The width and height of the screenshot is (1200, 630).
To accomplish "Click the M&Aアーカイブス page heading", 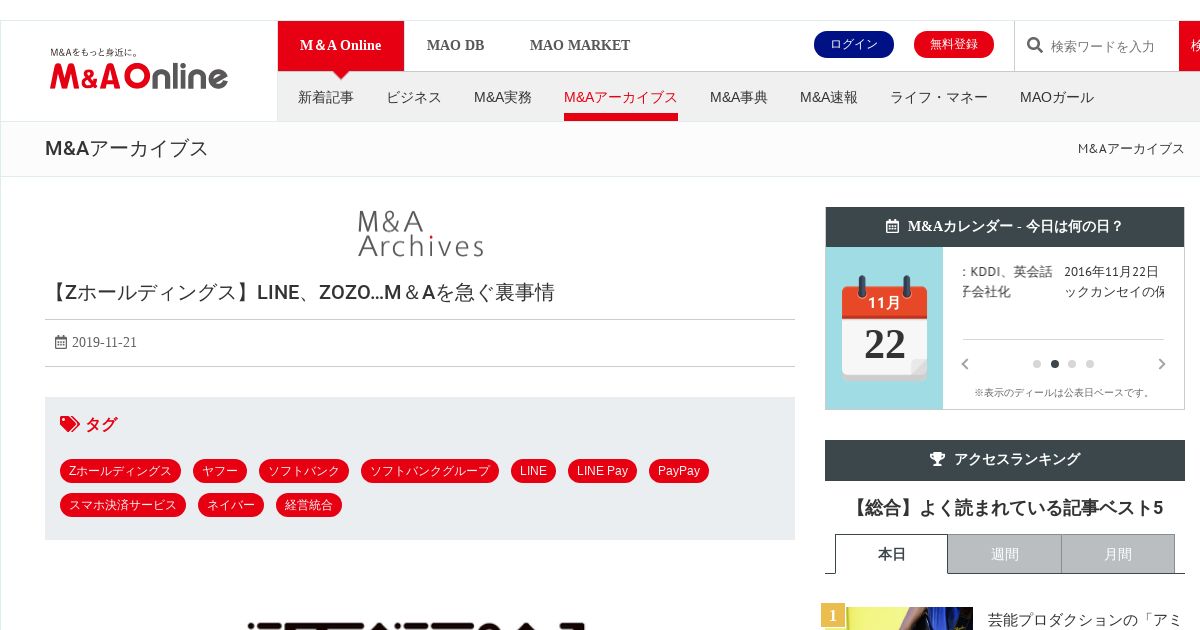I will [x=127, y=149].
